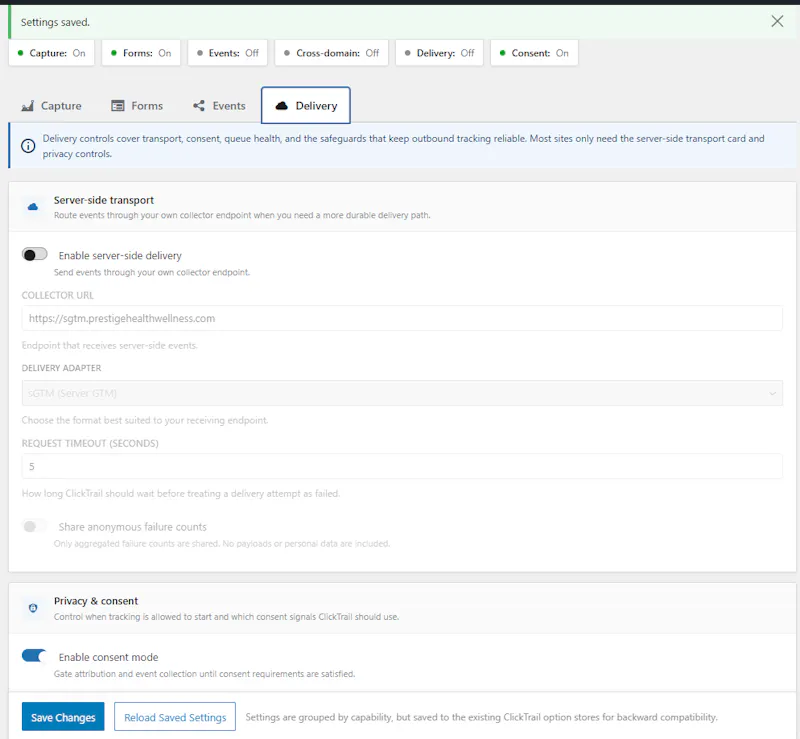Click the Consent: On status chip
The width and height of the screenshot is (800, 739).
(x=534, y=53)
